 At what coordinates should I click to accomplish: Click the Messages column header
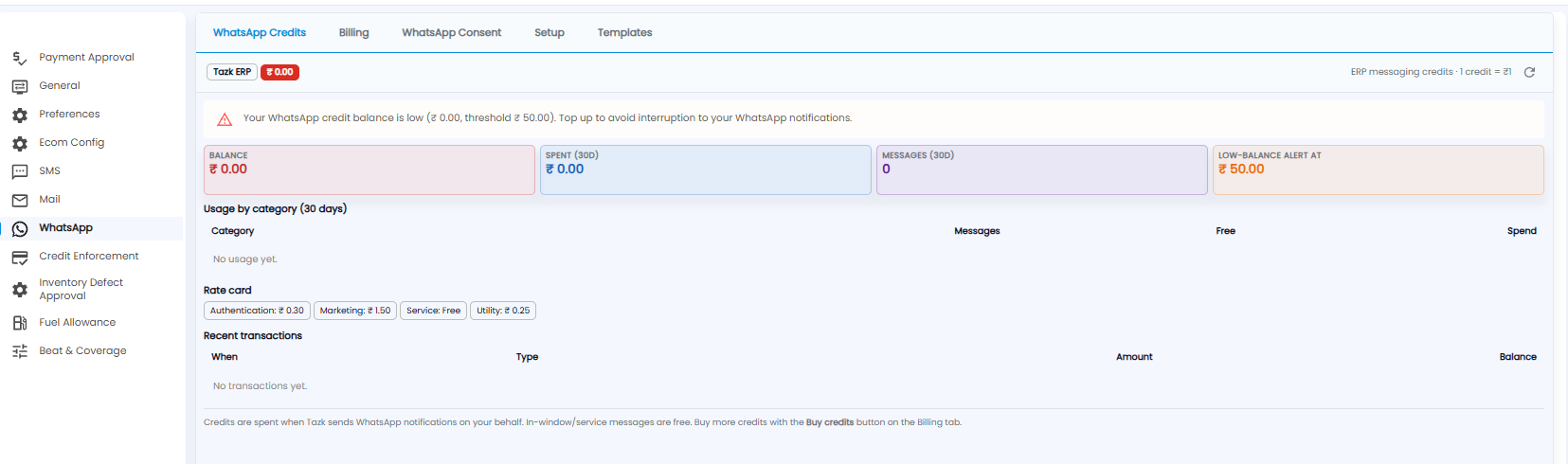pyautogui.click(x=977, y=231)
